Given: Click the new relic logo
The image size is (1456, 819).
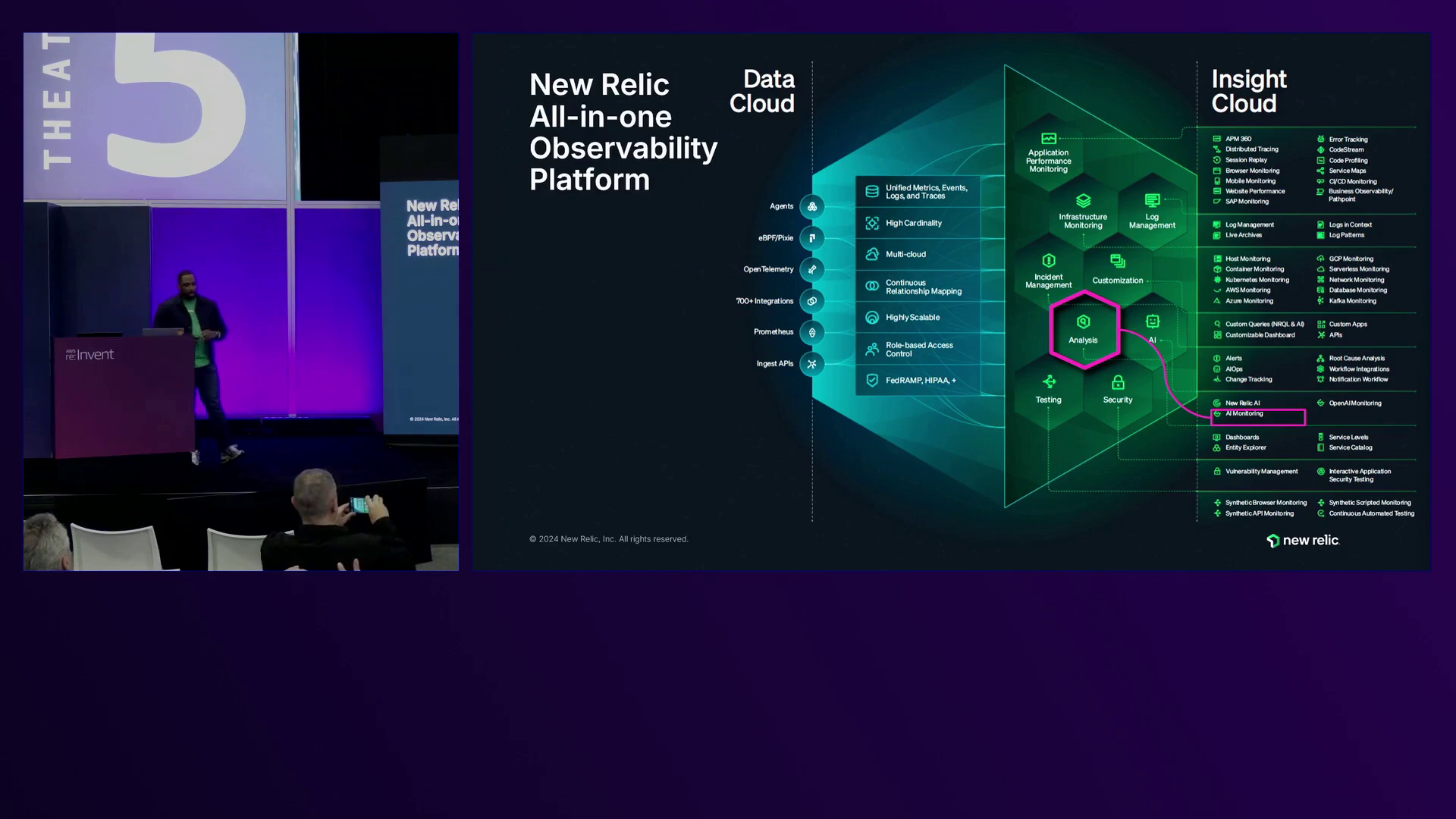Looking at the screenshot, I should [x=1303, y=540].
